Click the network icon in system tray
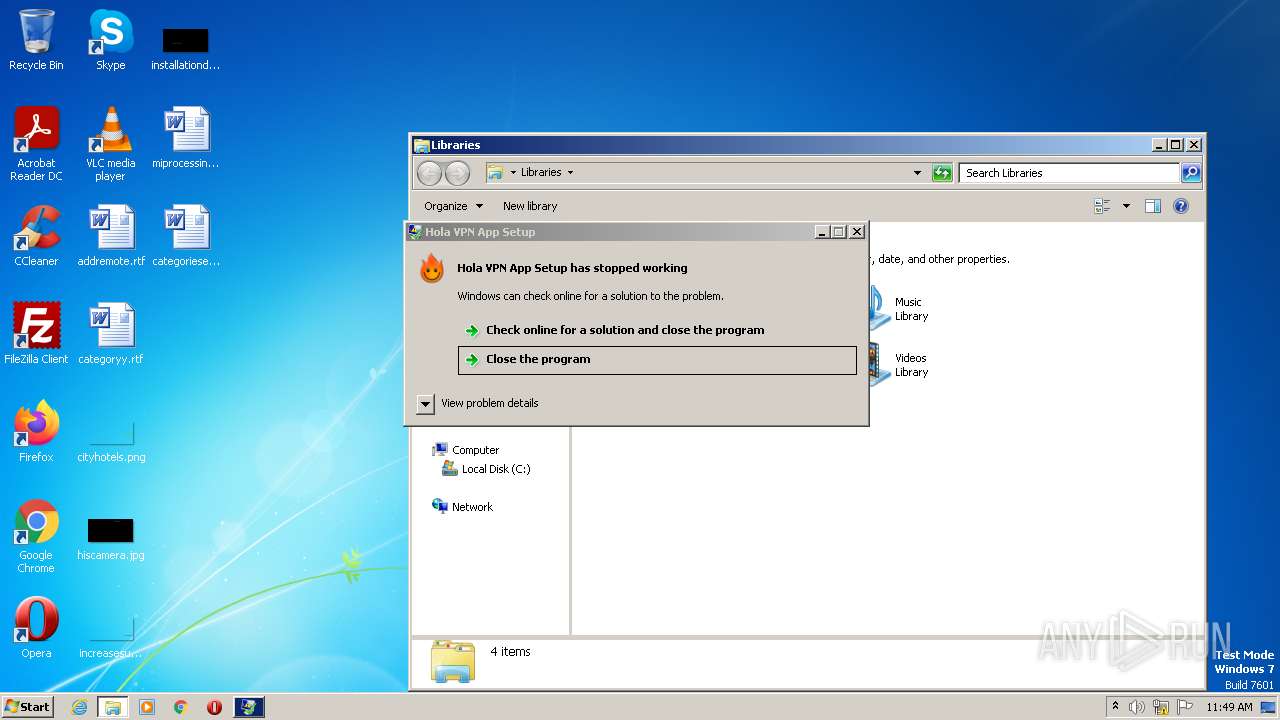This screenshot has width=1280, height=720. 1161,707
